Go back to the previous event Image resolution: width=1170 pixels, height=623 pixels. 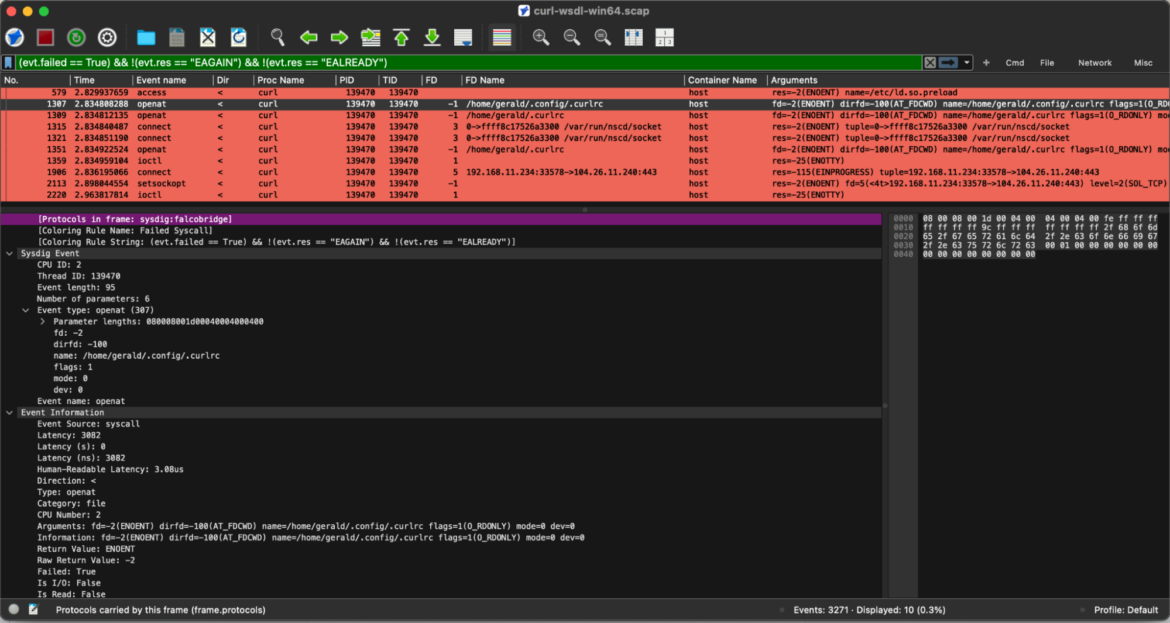308,37
